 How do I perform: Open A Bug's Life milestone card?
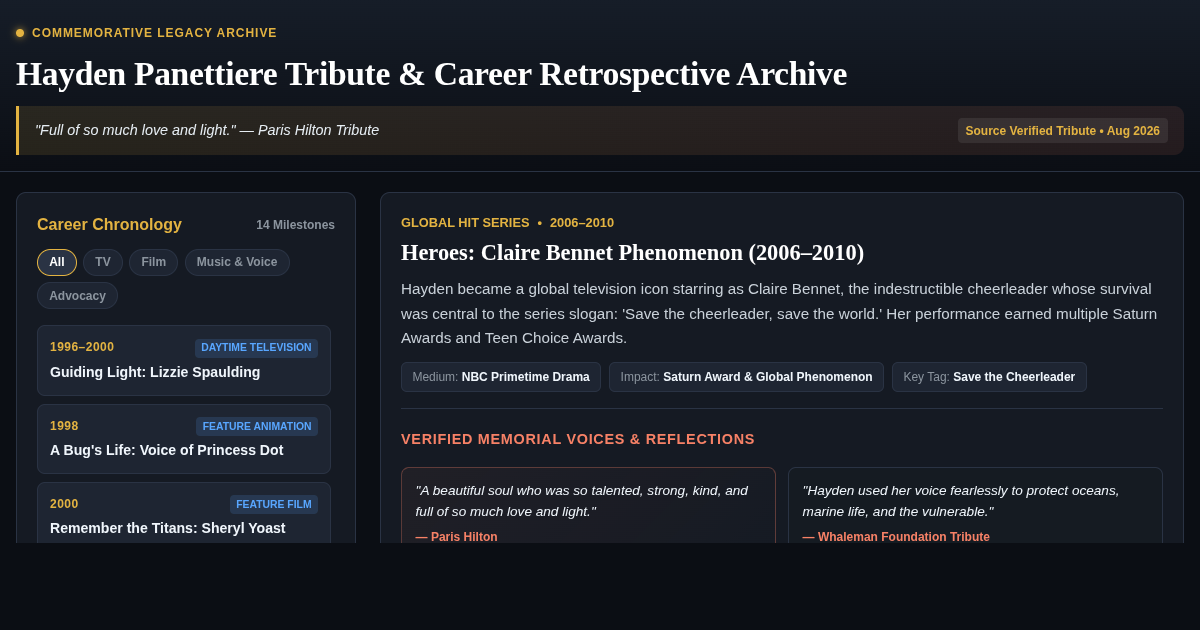184,439
